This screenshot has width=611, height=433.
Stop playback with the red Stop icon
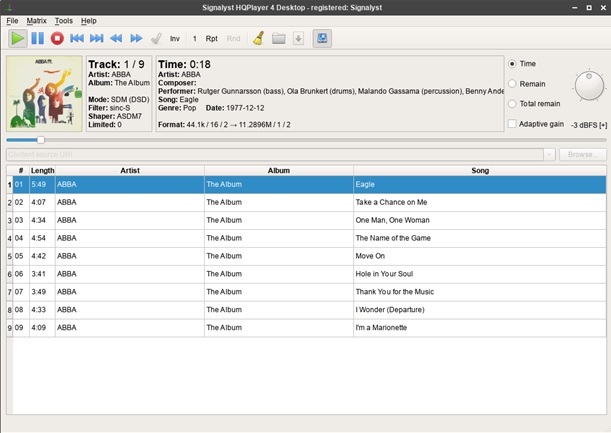click(x=57, y=39)
